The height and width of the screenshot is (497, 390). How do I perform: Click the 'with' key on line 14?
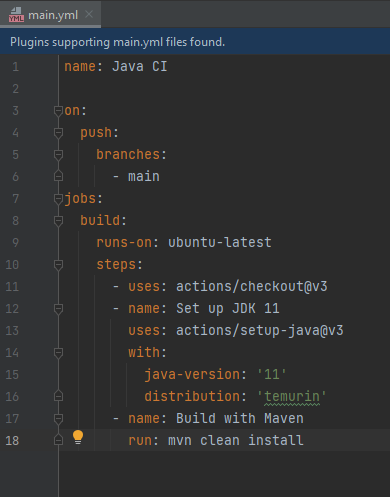click(144, 352)
